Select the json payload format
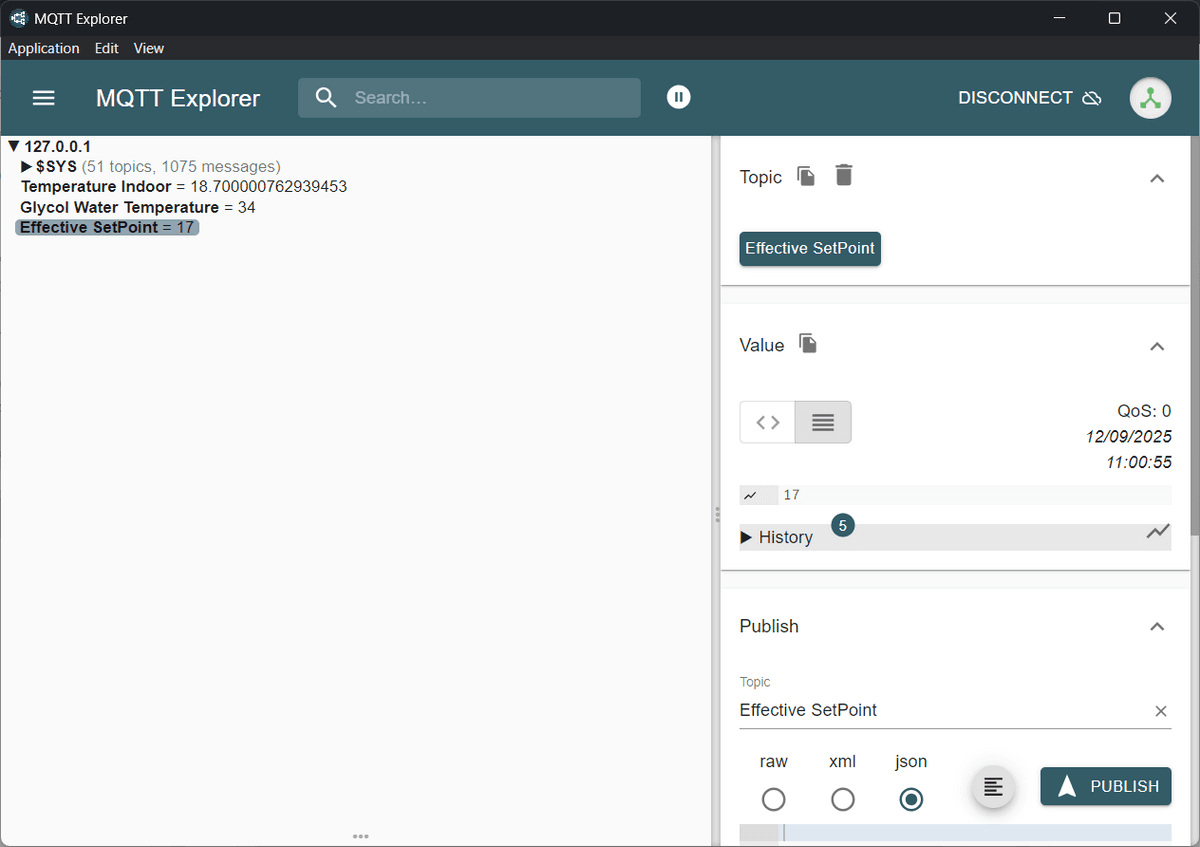This screenshot has width=1200, height=847. click(x=911, y=799)
